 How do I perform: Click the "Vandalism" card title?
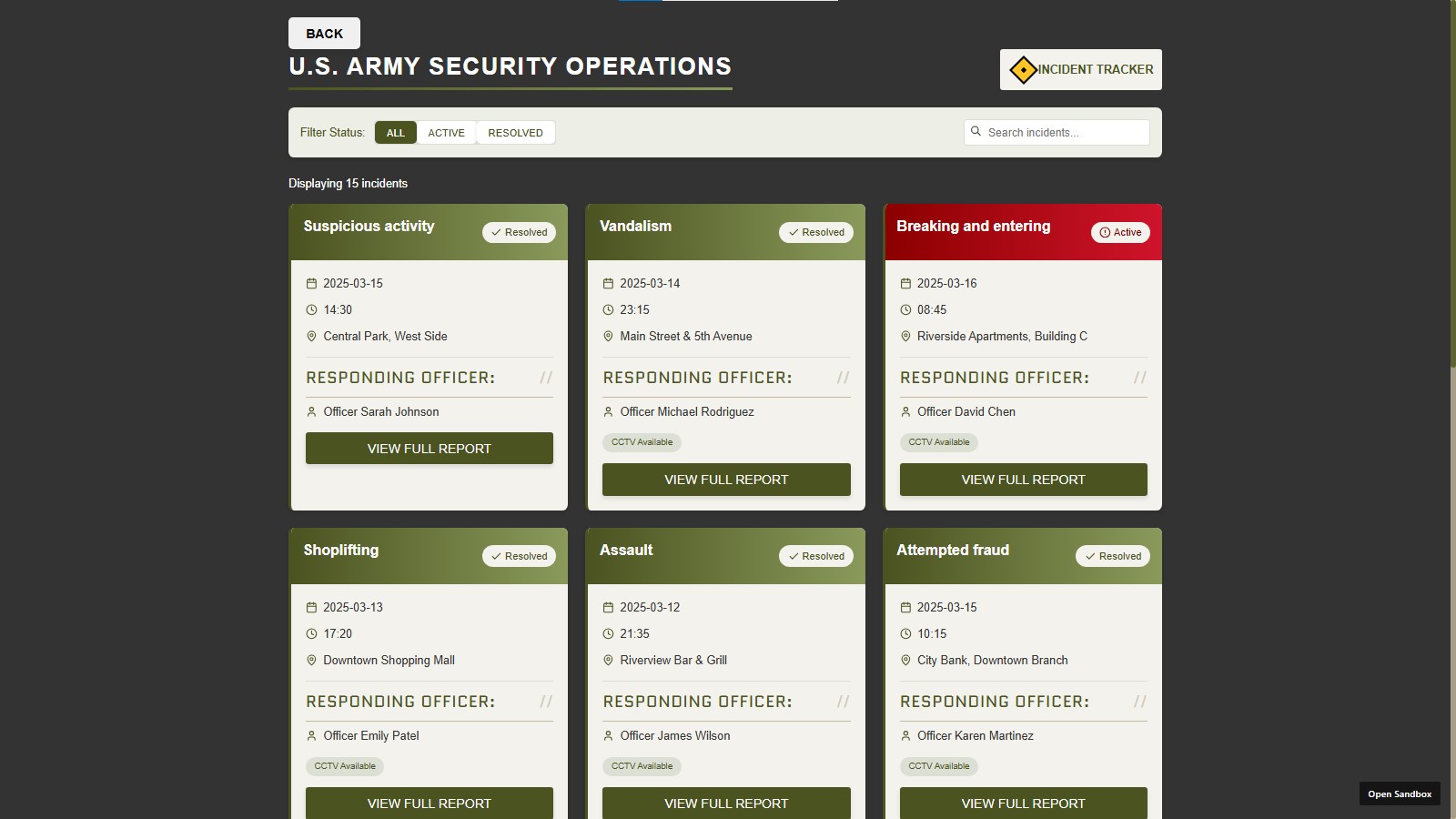pyautogui.click(x=635, y=227)
